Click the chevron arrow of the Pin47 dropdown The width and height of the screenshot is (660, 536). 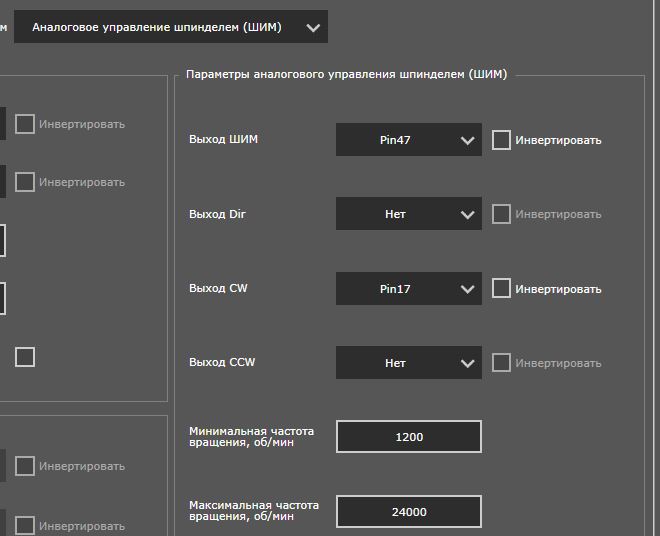(467, 141)
